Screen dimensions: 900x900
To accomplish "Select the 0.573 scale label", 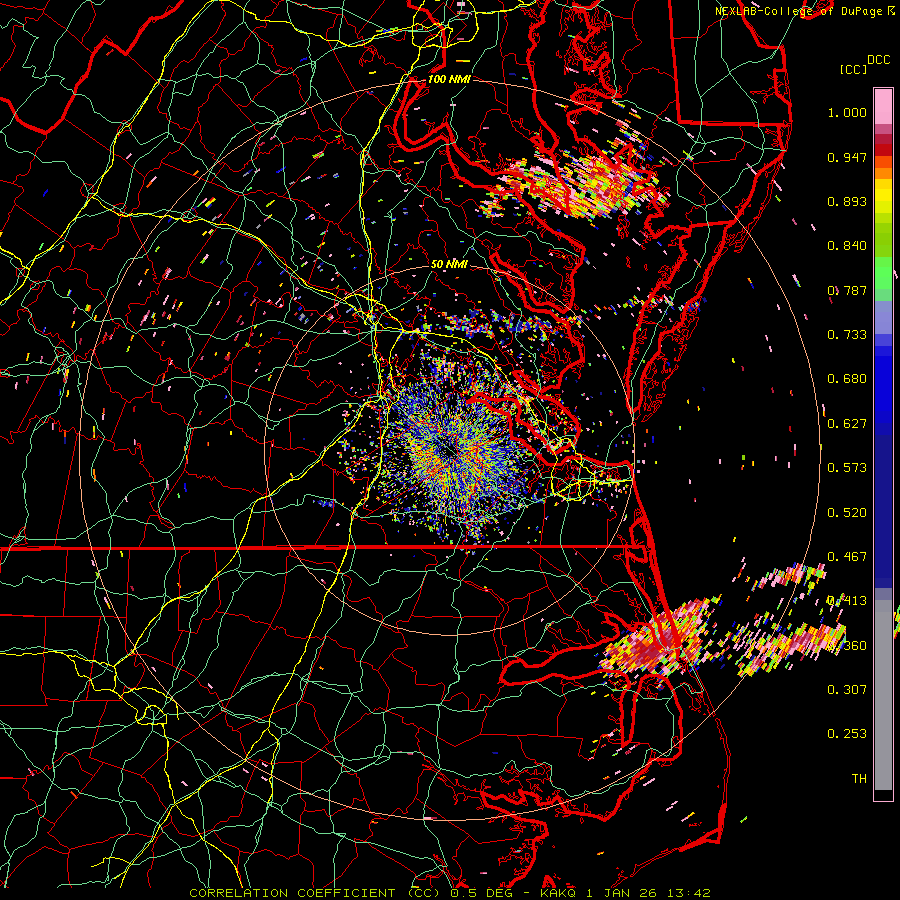I will [847, 468].
